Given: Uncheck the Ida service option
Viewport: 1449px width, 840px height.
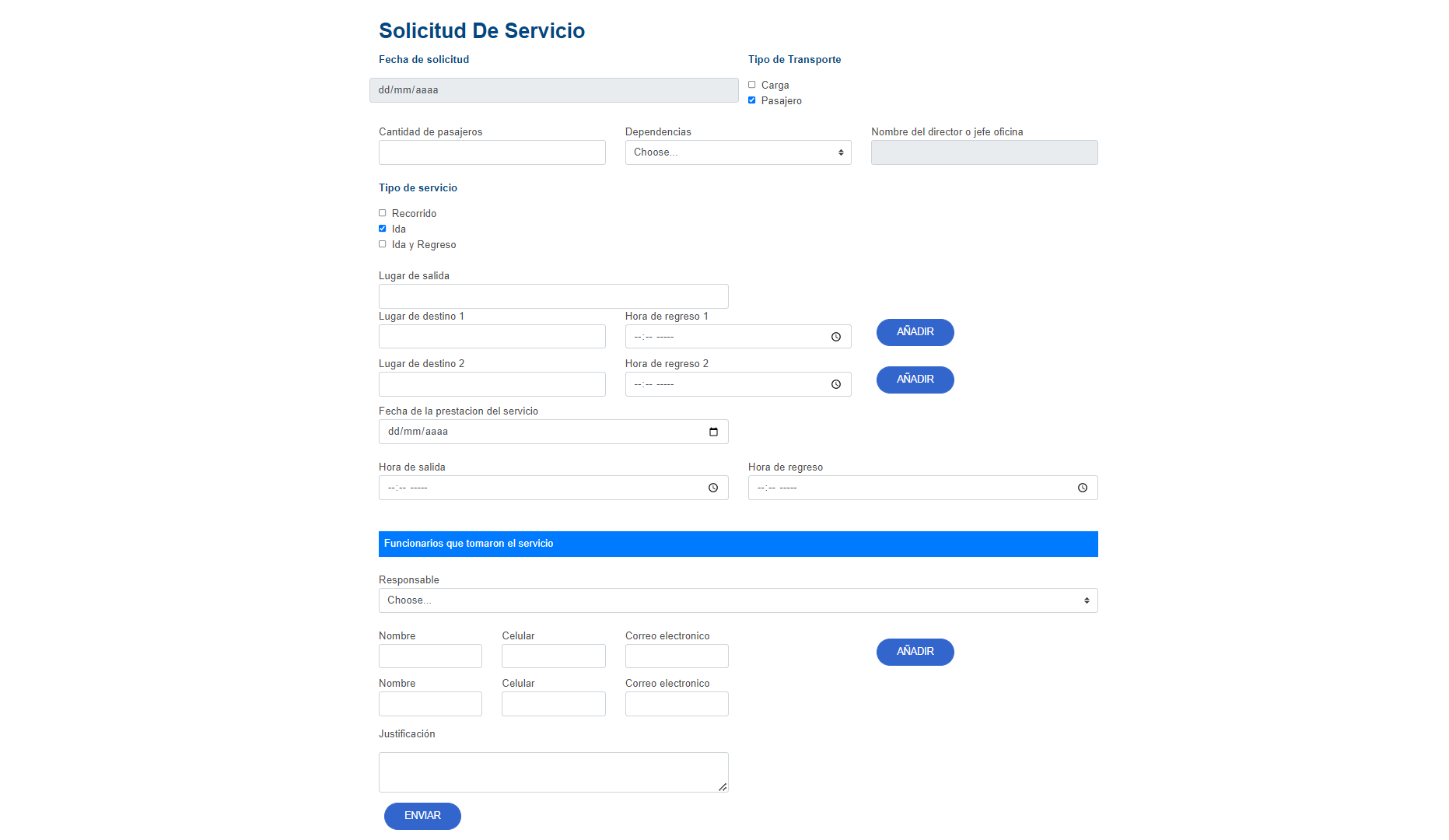Looking at the screenshot, I should 383,229.
